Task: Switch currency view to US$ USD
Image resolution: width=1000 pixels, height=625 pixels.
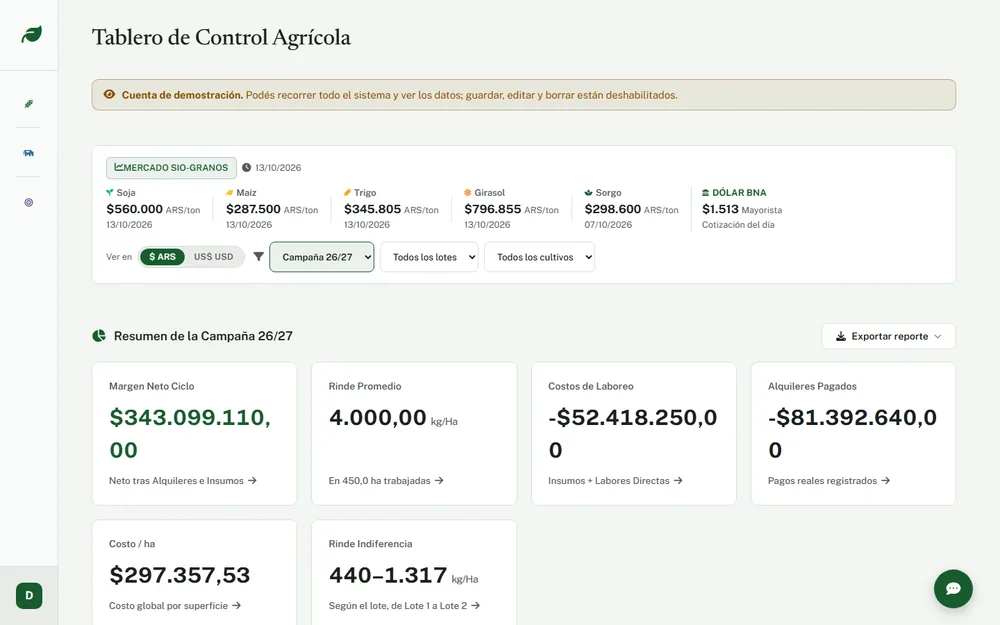Action: (x=214, y=256)
